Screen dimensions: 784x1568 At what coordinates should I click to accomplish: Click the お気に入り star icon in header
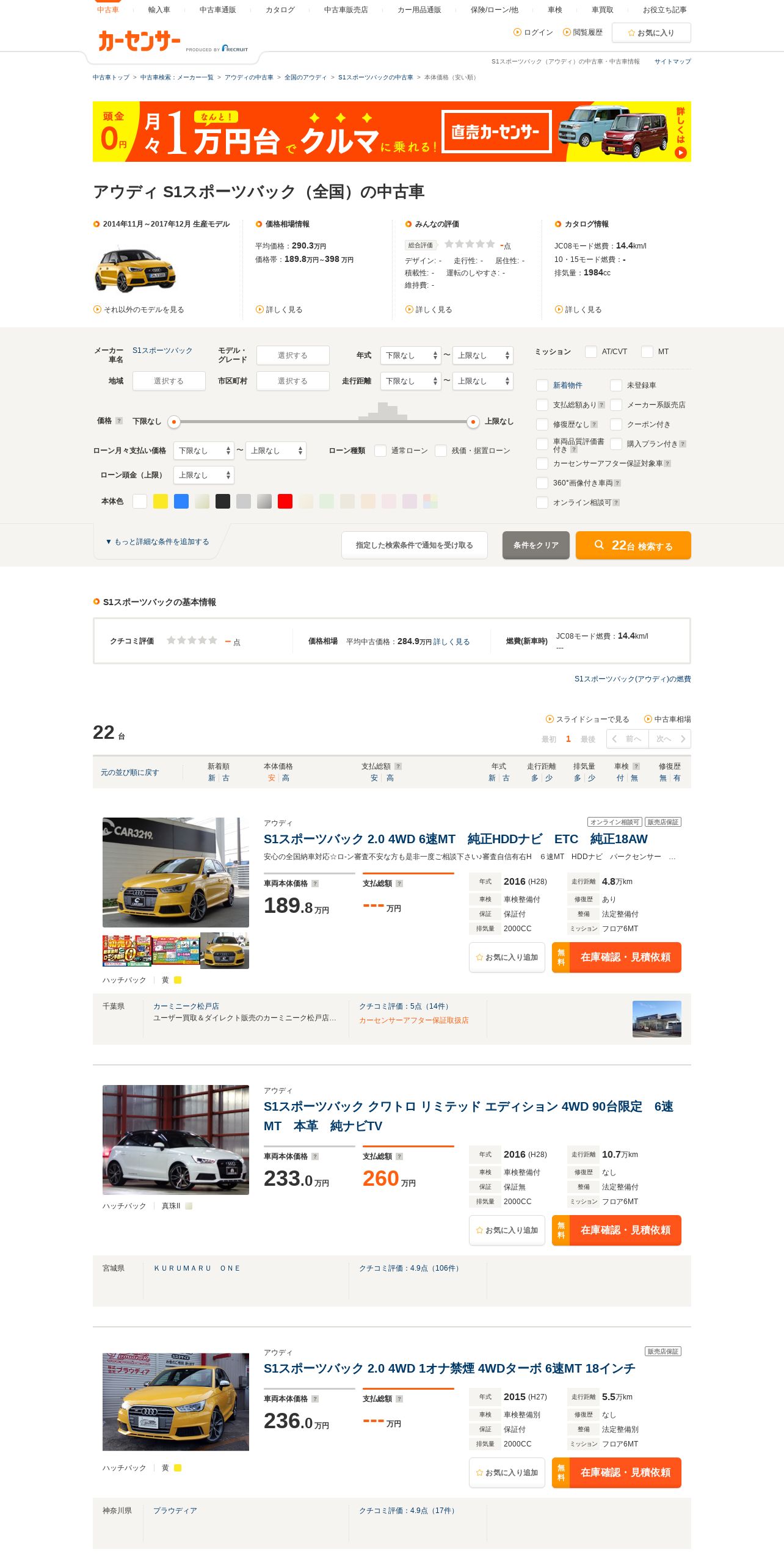(631, 33)
